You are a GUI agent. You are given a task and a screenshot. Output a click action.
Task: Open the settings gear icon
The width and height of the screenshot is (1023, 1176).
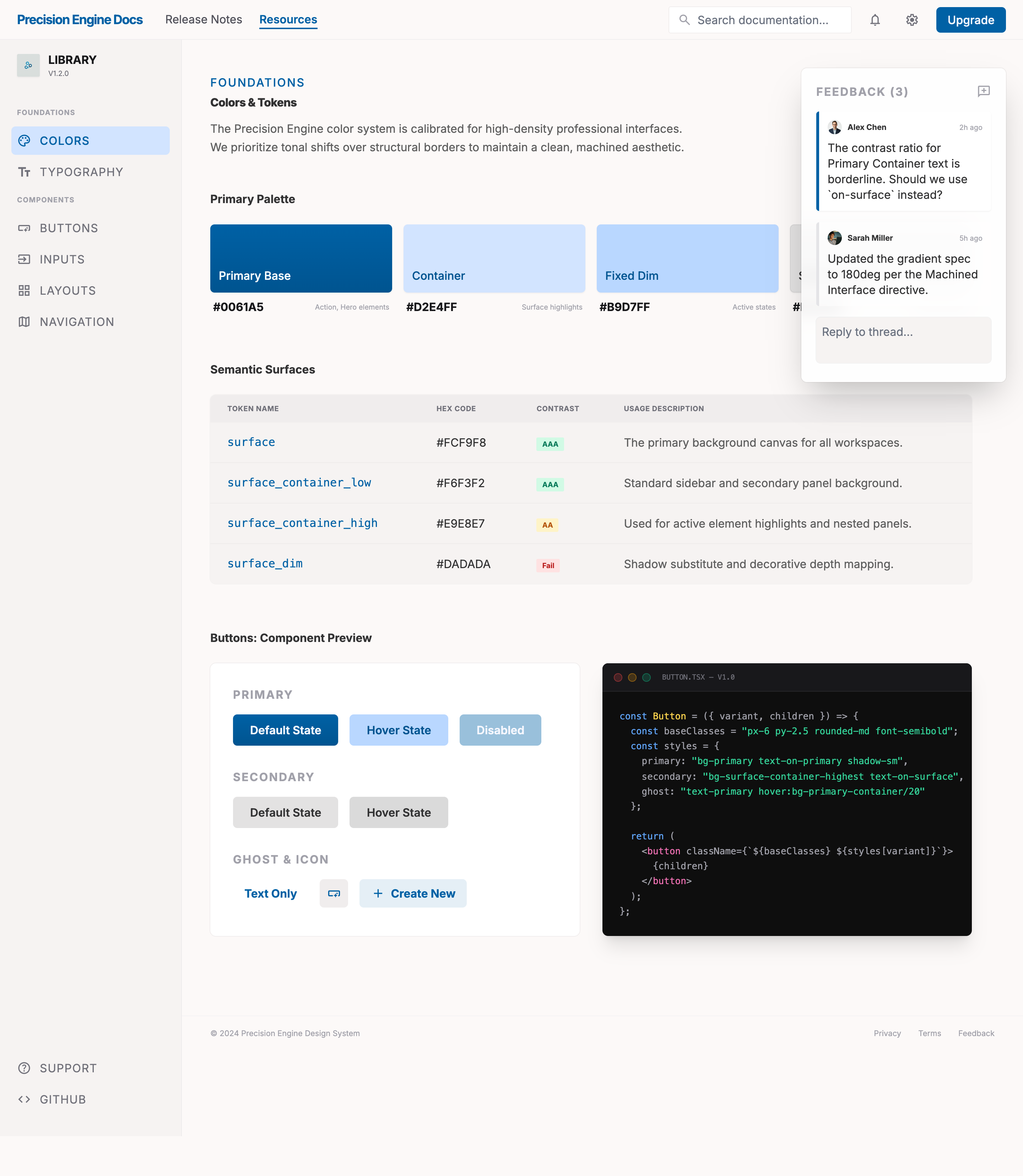(912, 20)
